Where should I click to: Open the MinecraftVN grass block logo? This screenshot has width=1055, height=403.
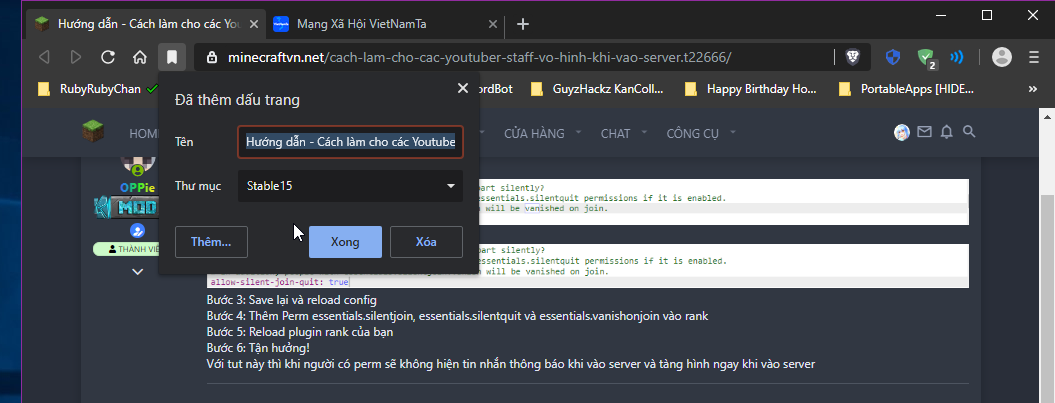point(94,131)
